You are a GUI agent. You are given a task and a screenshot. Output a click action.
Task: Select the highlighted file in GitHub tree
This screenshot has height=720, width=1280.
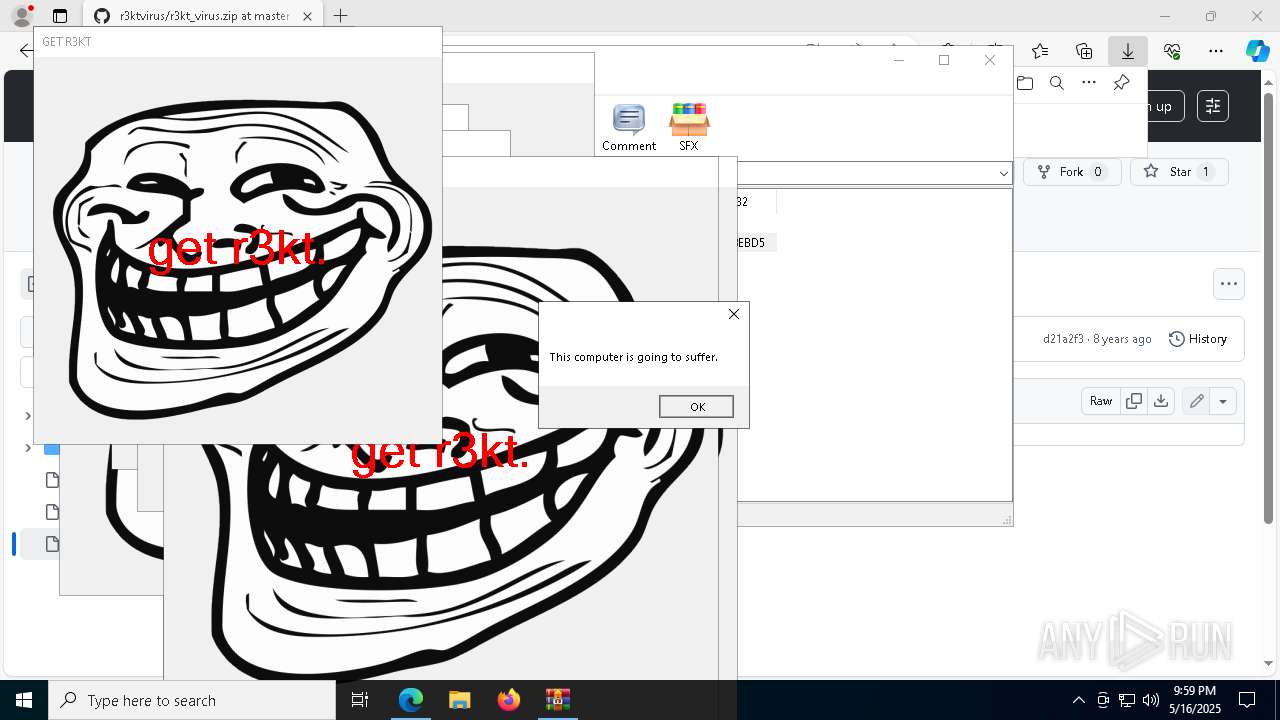tap(53, 544)
